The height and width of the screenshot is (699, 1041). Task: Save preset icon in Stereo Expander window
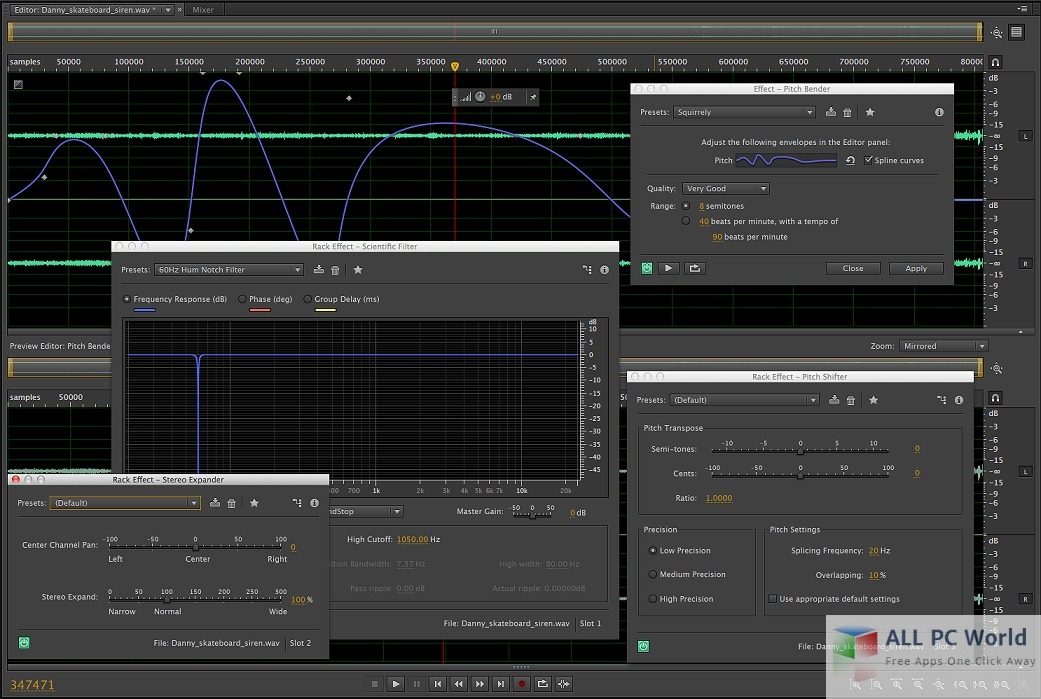215,503
